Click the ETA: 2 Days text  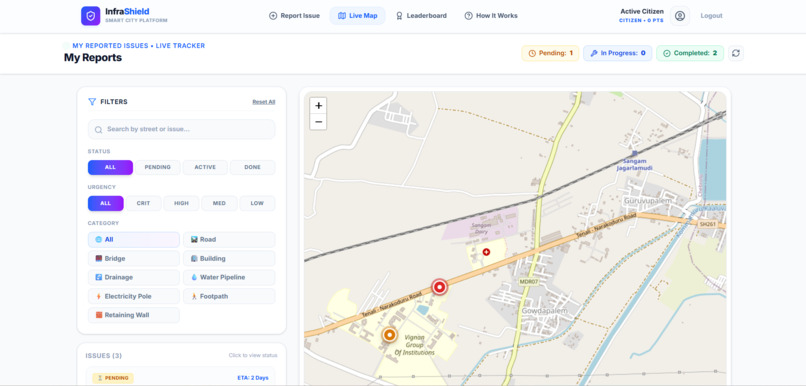253,378
